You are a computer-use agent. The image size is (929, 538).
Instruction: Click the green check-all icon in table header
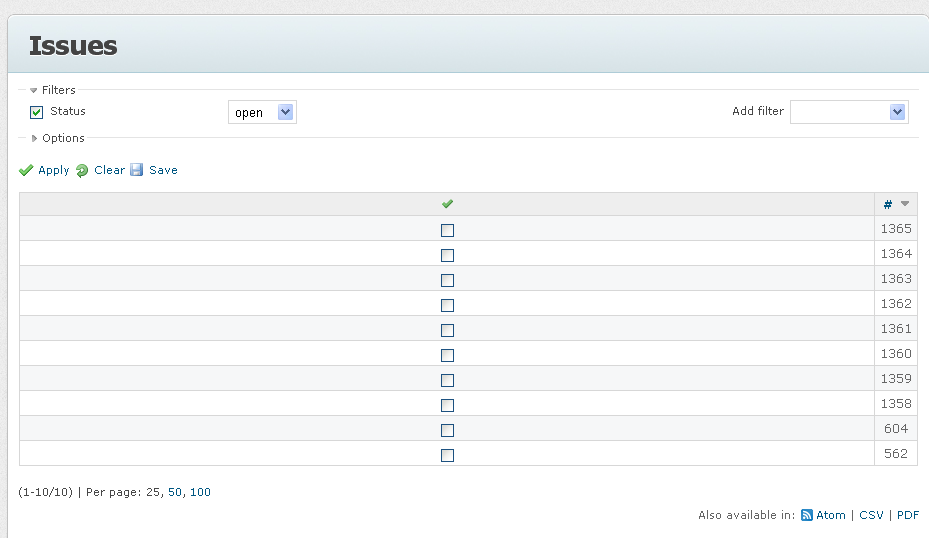[x=447, y=204]
